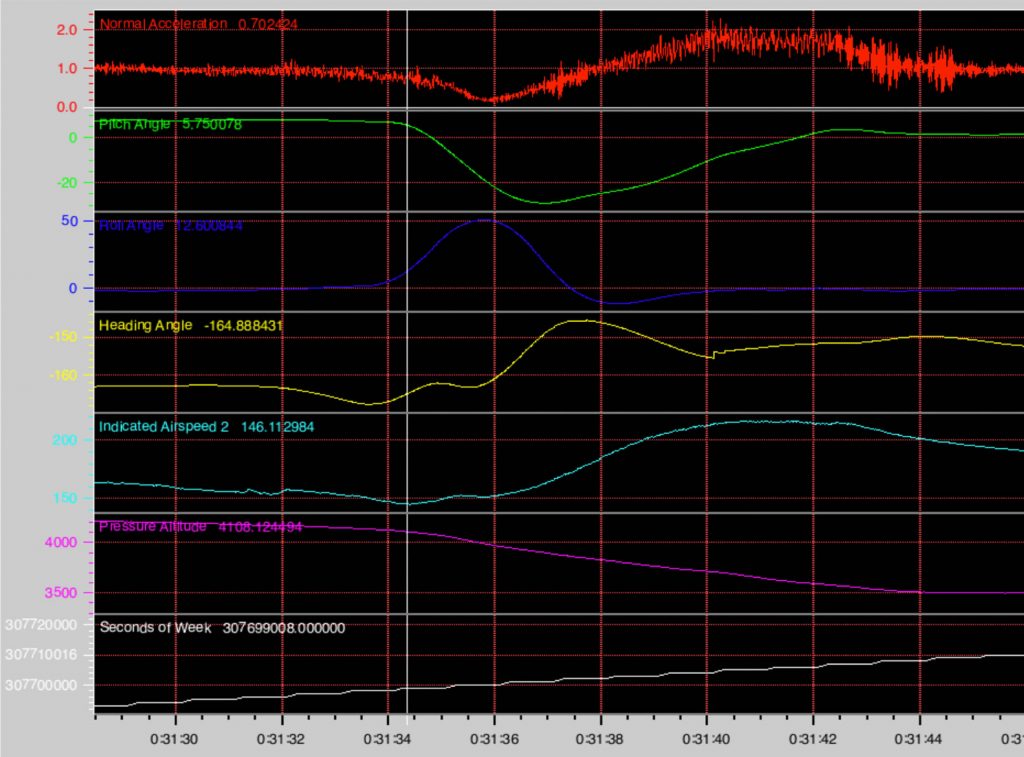The image size is (1024, 757).
Task: Click the 2.0 normal acceleration axis value
Action: (x=66, y=30)
